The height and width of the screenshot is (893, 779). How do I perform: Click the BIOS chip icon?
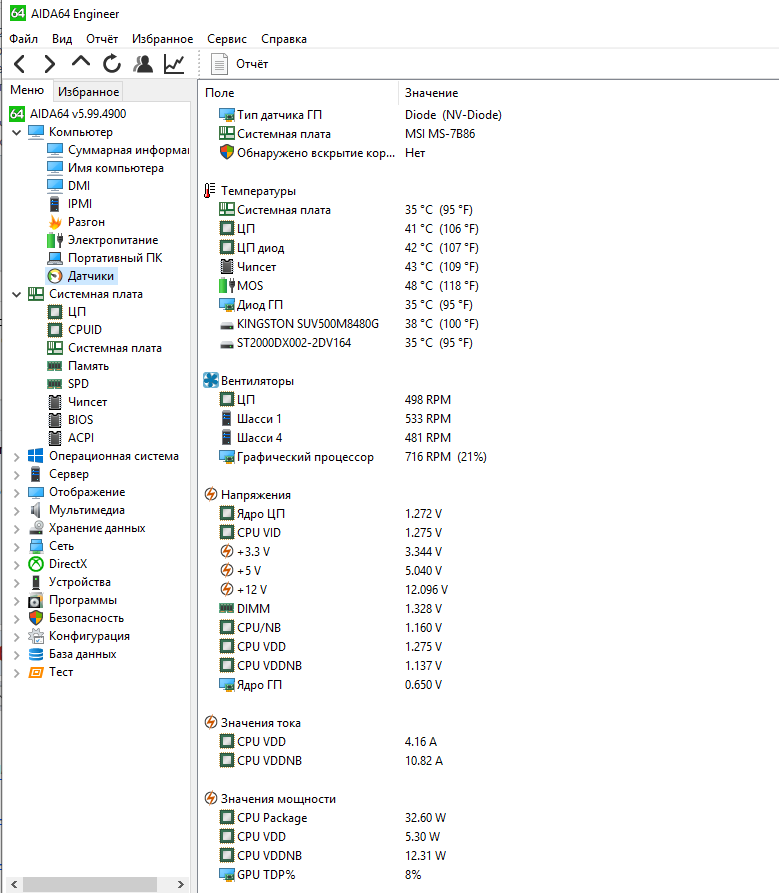(55, 420)
